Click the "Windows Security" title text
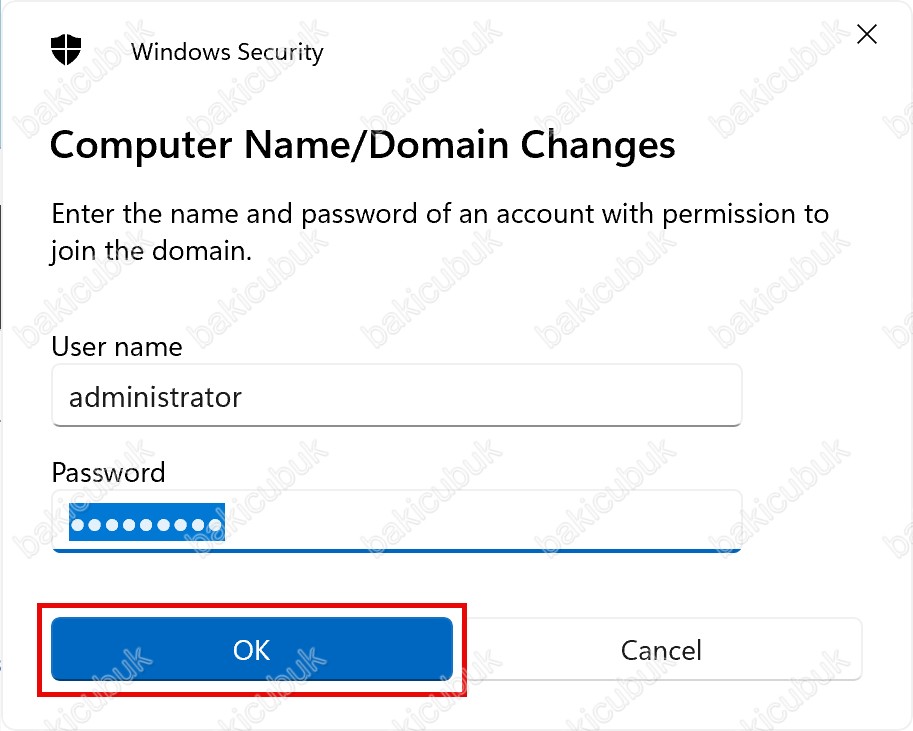The image size is (913, 731). 227,52
